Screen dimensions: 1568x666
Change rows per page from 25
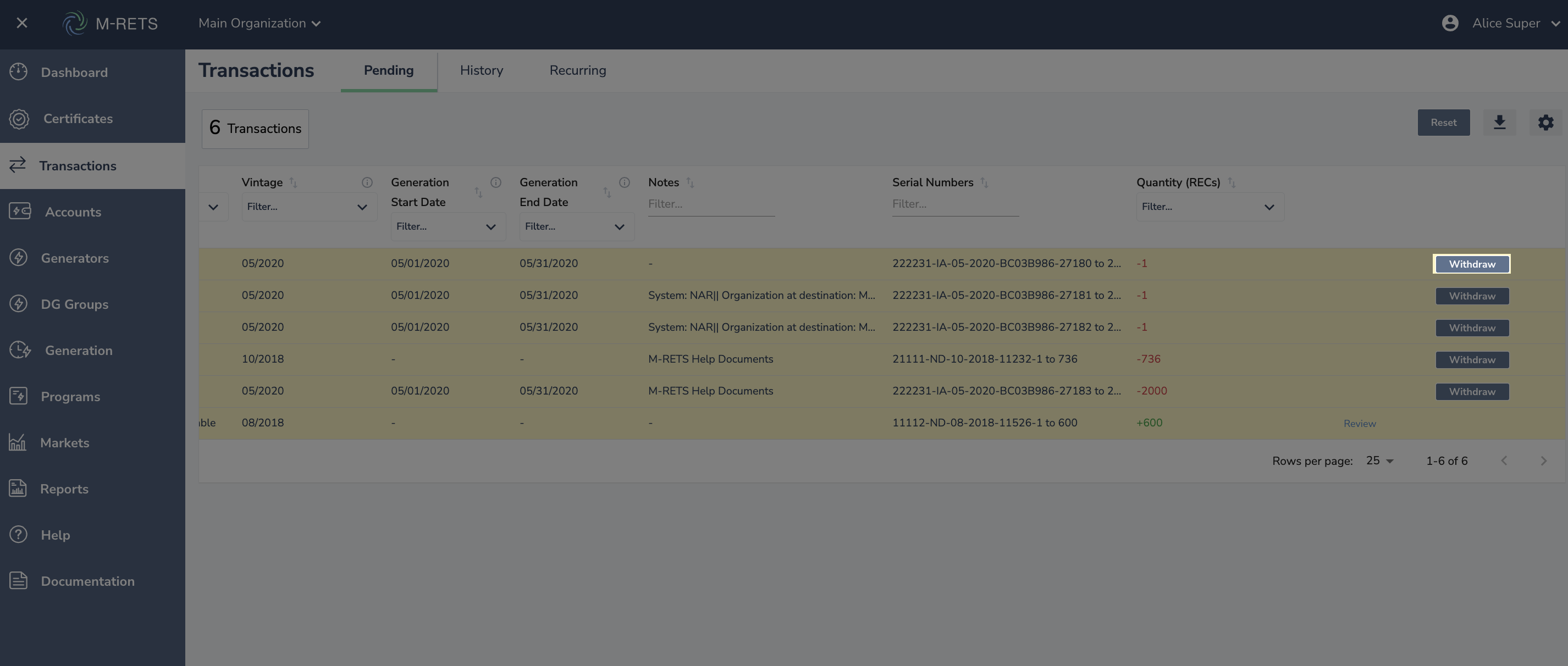[x=1379, y=460]
